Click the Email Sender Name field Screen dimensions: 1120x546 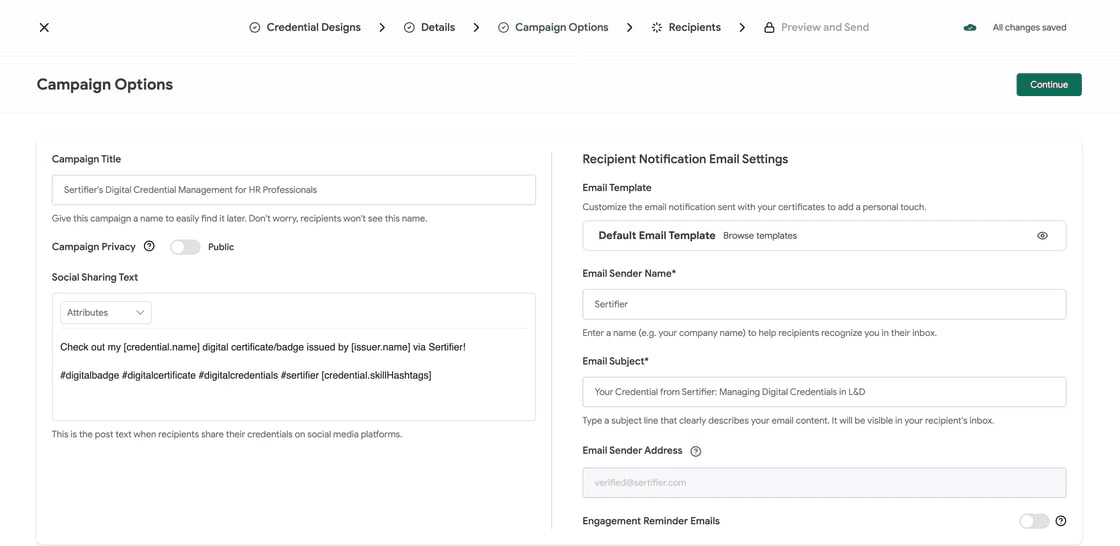pos(824,304)
